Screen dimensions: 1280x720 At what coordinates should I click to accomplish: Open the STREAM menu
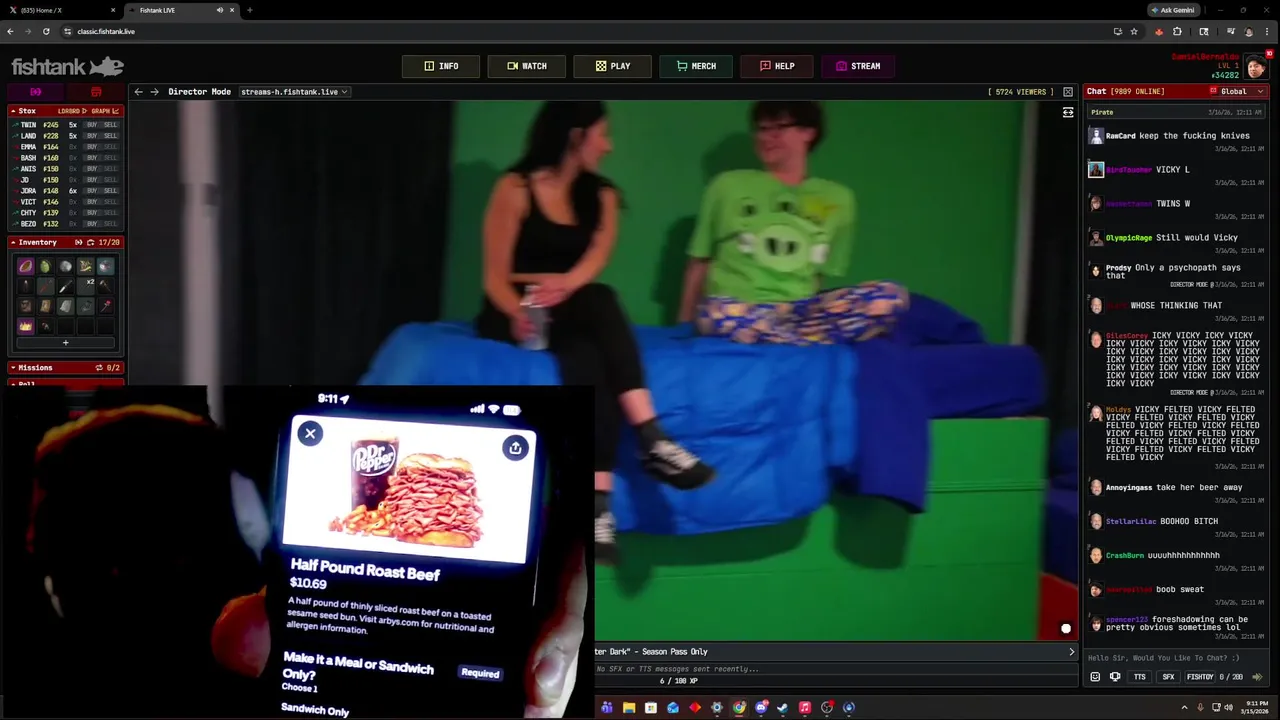click(858, 66)
